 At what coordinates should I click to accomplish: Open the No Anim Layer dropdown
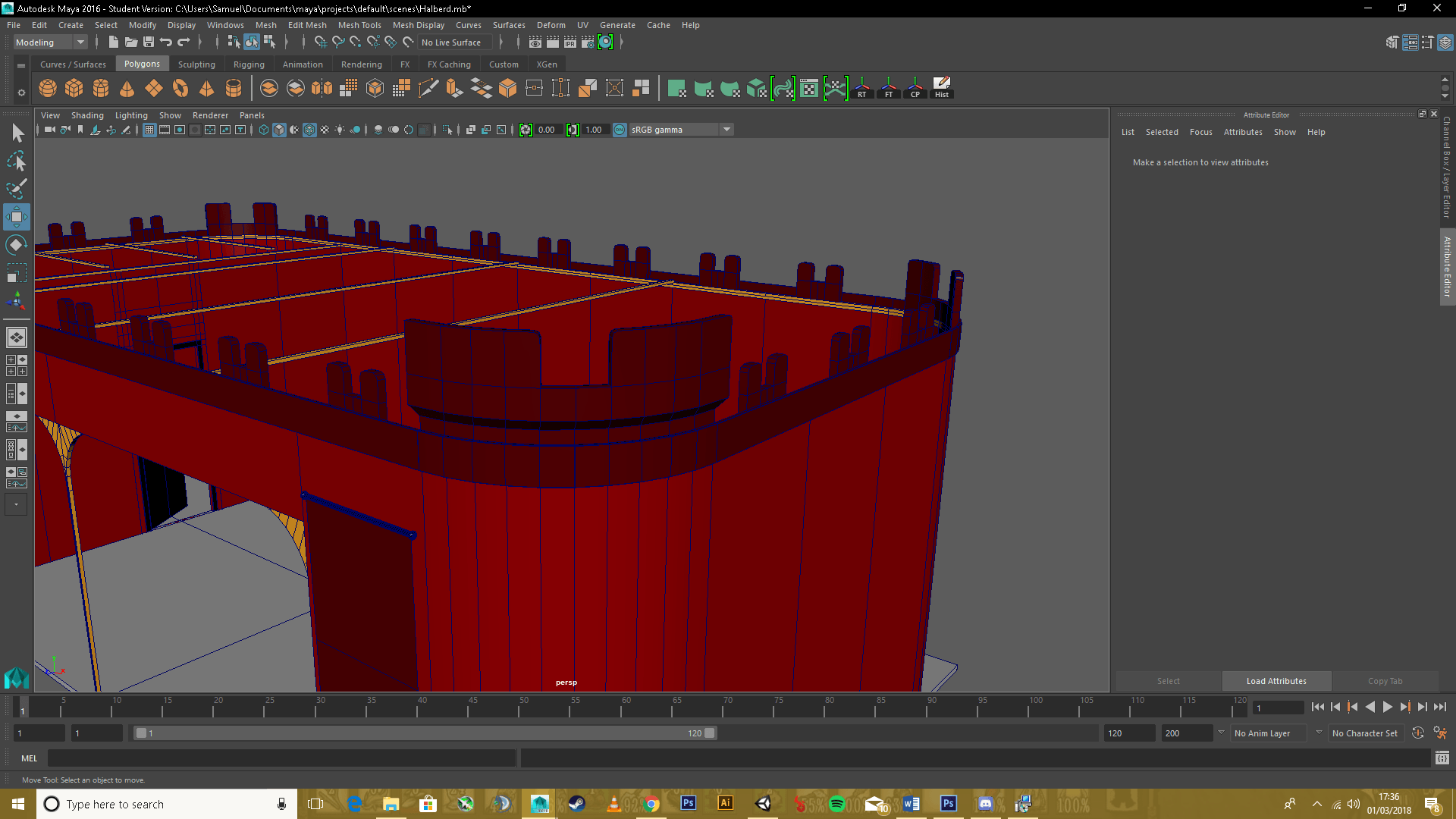pos(1269,733)
